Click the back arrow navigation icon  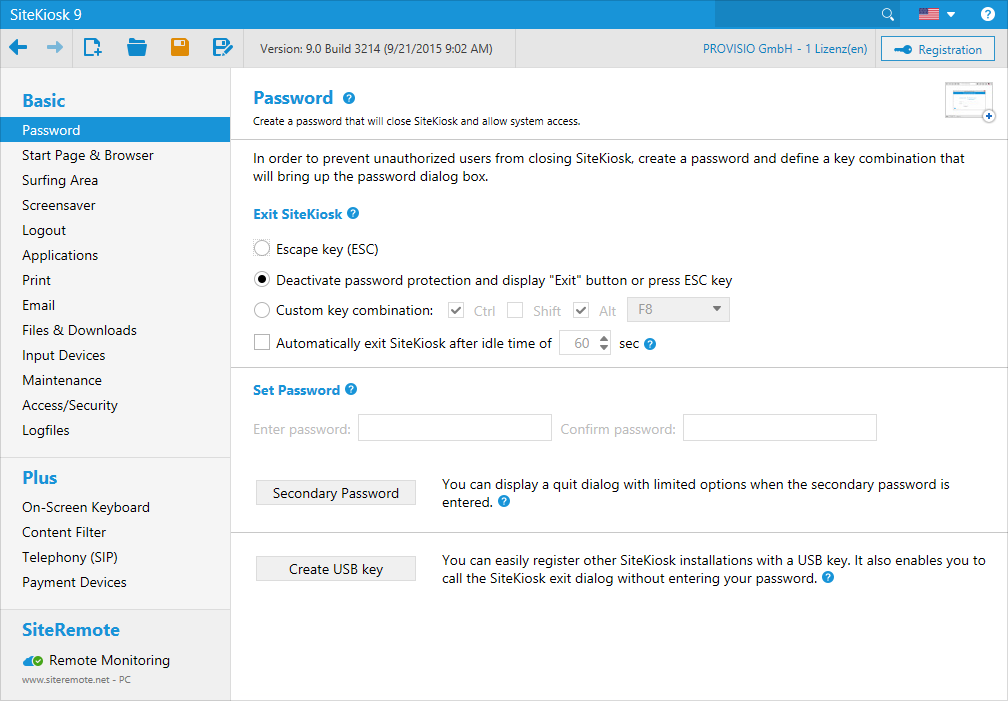(x=18, y=47)
